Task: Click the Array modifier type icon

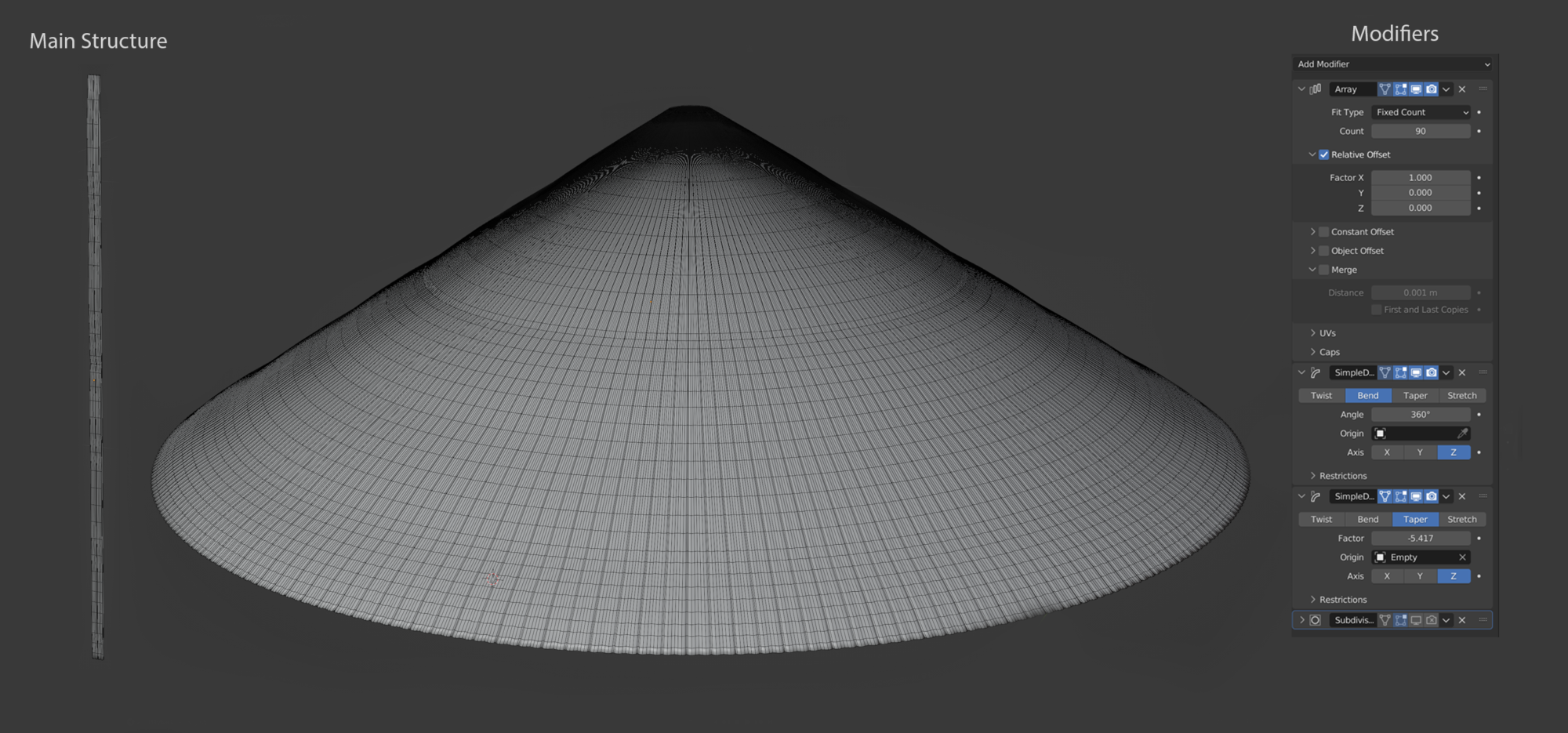Action: coord(1316,89)
